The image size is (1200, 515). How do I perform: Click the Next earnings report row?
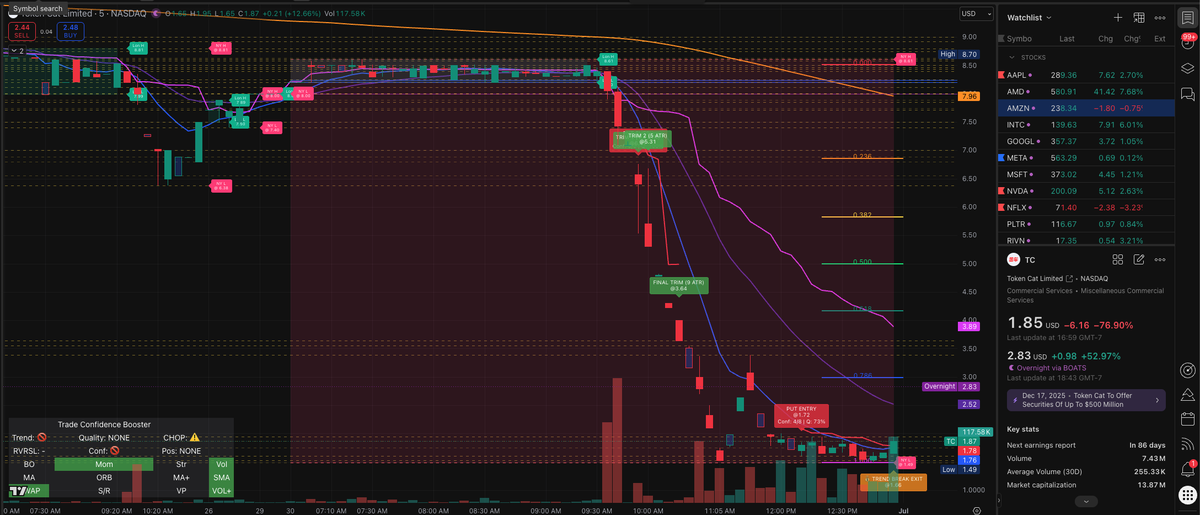(1085, 444)
